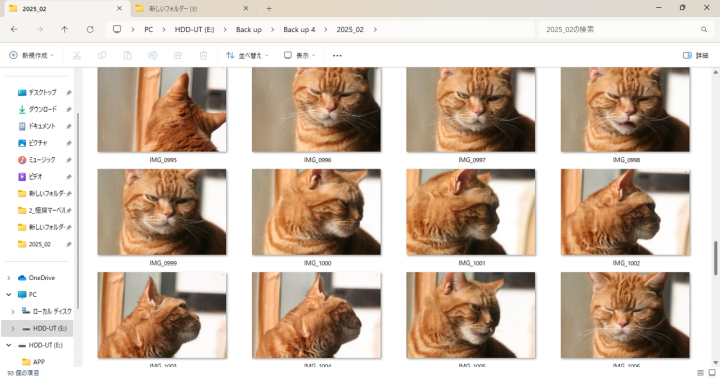Click the Cut scissors icon
The image size is (720, 379).
pyautogui.click(x=77, y=56)
